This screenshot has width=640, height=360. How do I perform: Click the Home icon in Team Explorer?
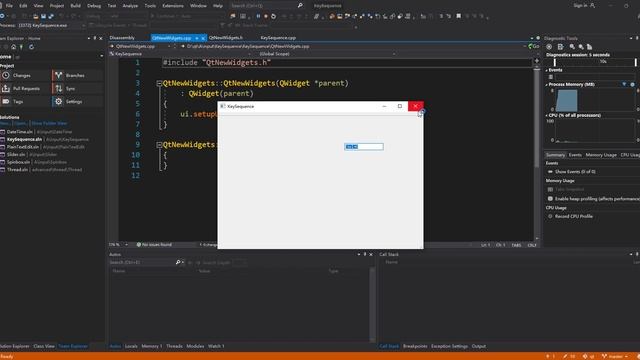pos(13,47)
